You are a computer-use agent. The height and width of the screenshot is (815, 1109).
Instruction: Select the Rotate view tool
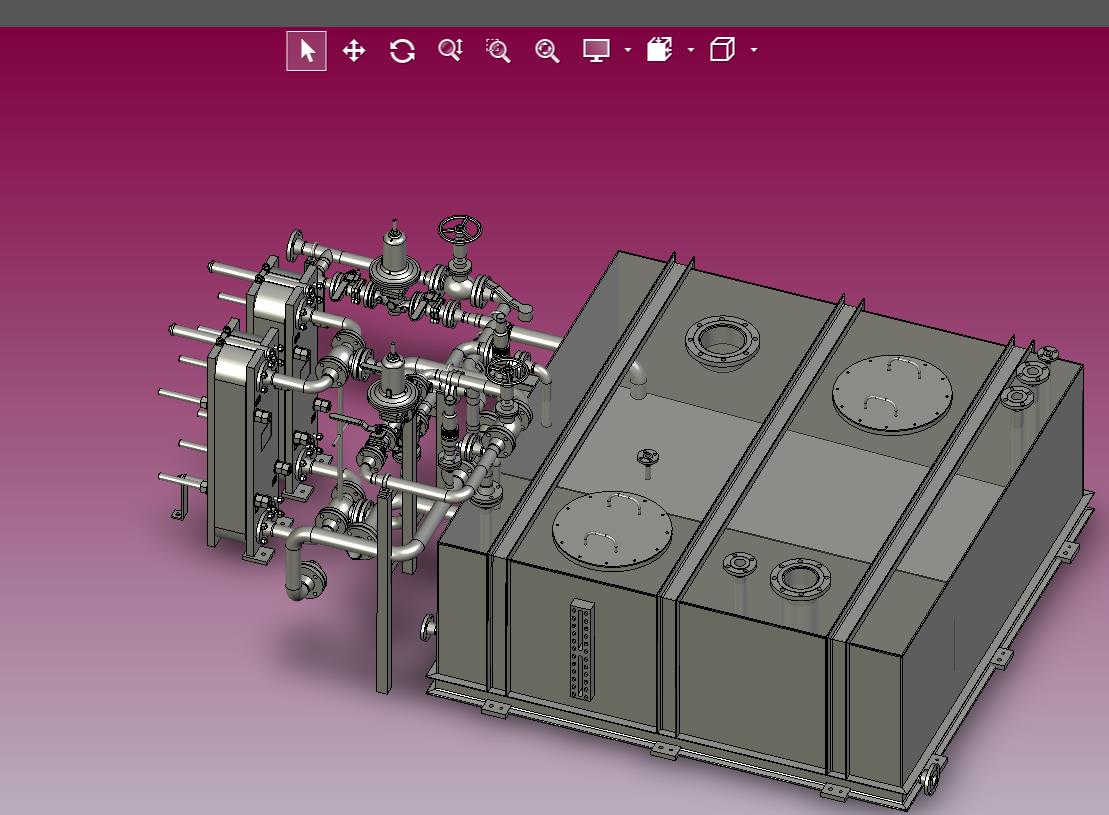tap(402, 51)
